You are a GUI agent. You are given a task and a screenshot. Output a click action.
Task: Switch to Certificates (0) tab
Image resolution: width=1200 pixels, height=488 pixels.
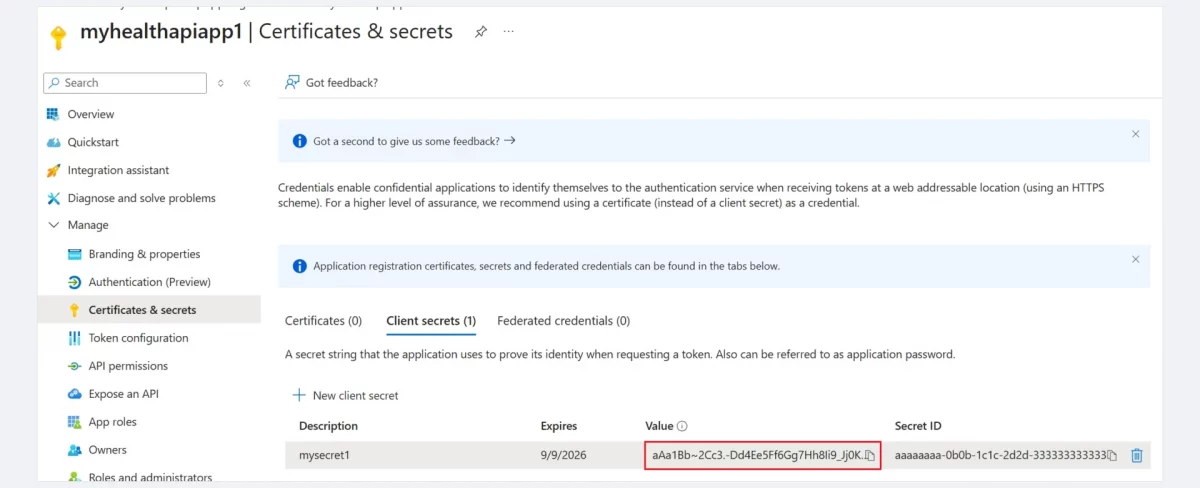coord(323,321)
